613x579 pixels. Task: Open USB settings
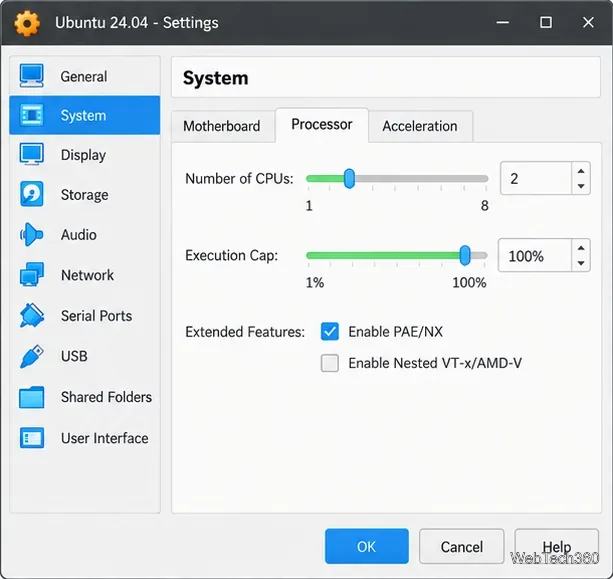coord(85,356)
